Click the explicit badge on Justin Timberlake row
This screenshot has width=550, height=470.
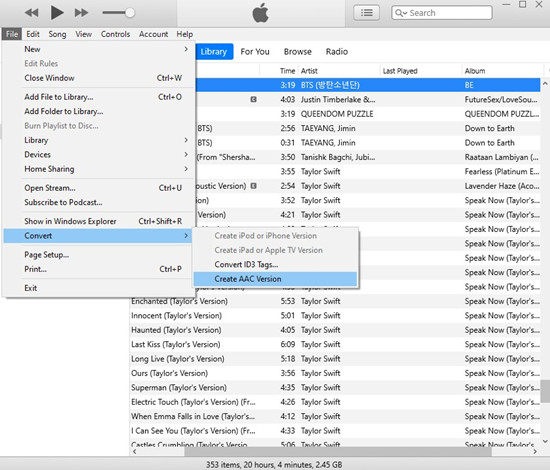pos(254,100)
